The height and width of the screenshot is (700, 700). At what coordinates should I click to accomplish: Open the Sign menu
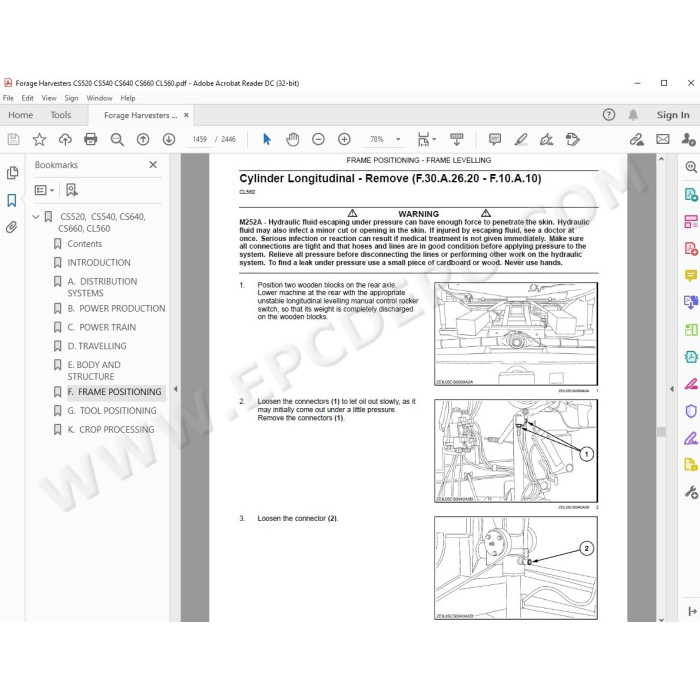click(71, 98)
